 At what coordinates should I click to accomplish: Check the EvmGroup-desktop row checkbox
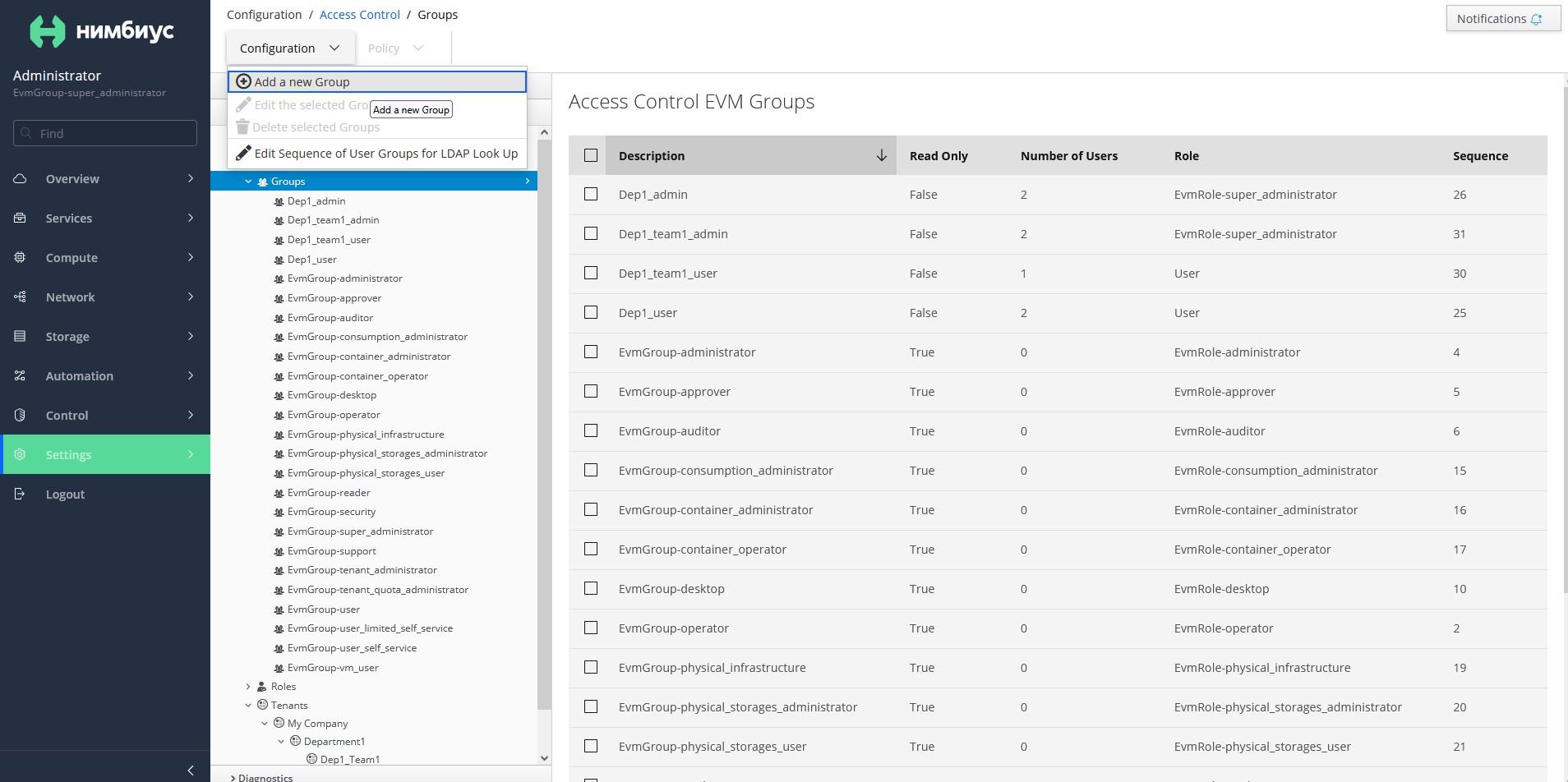[591, 588]
